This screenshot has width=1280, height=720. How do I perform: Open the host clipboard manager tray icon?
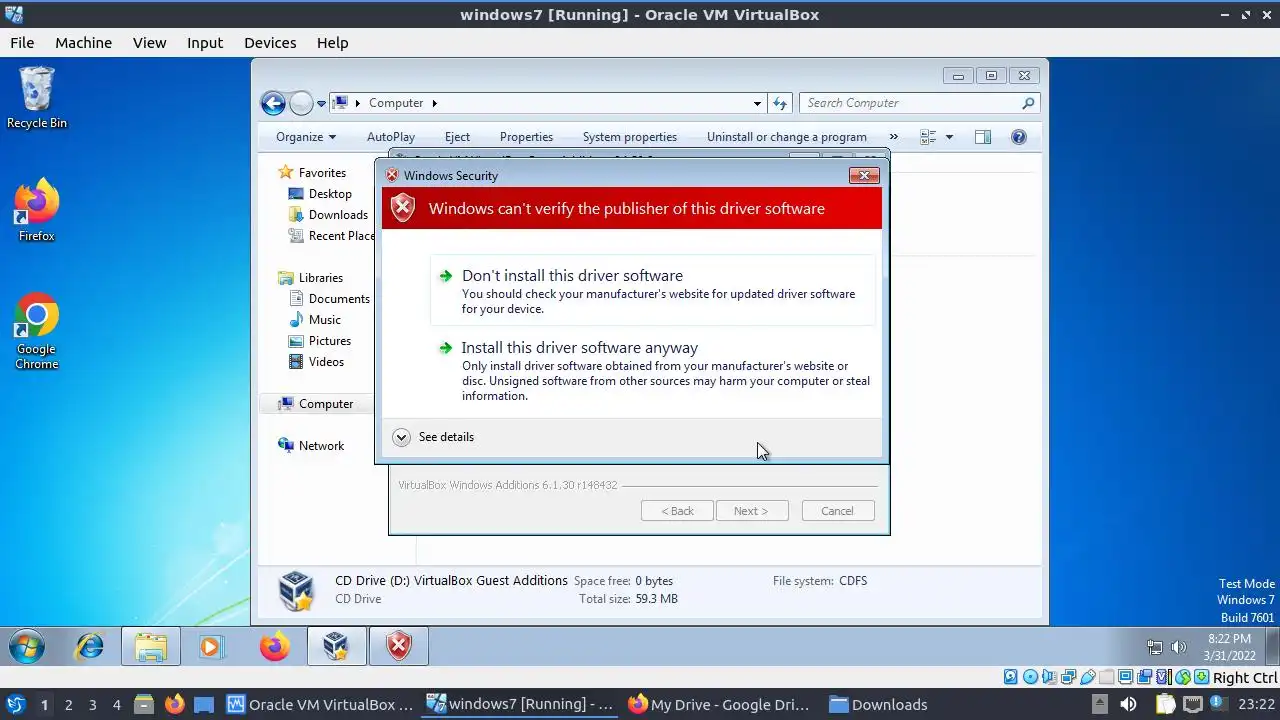(x=1166, y=704)
